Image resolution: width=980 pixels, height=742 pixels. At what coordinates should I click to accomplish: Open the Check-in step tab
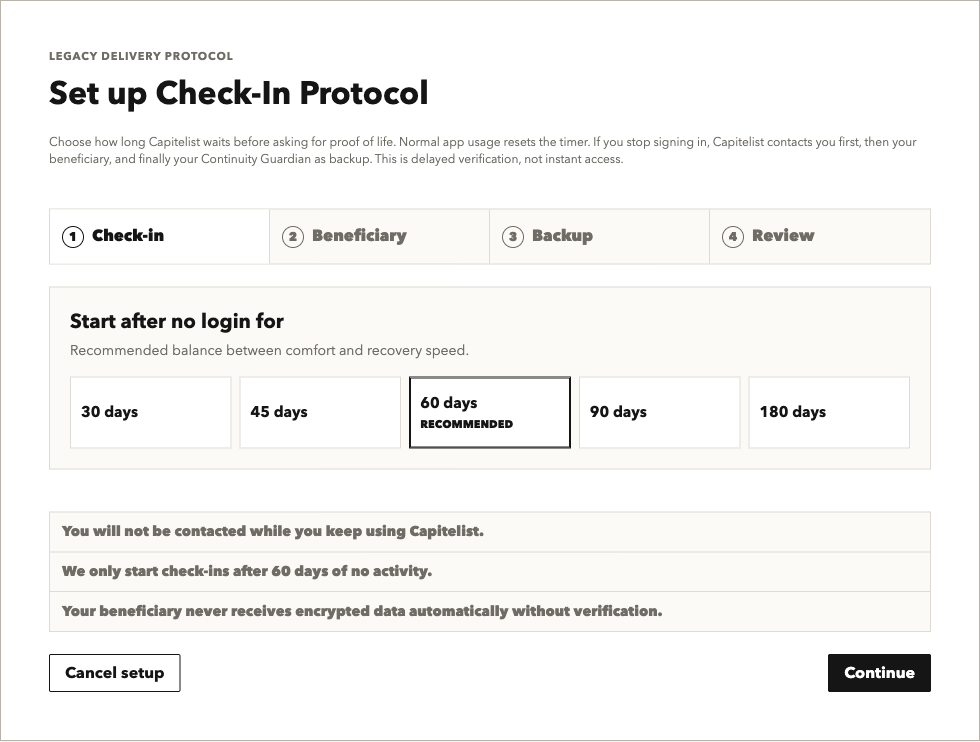click(x=159, y=236)
